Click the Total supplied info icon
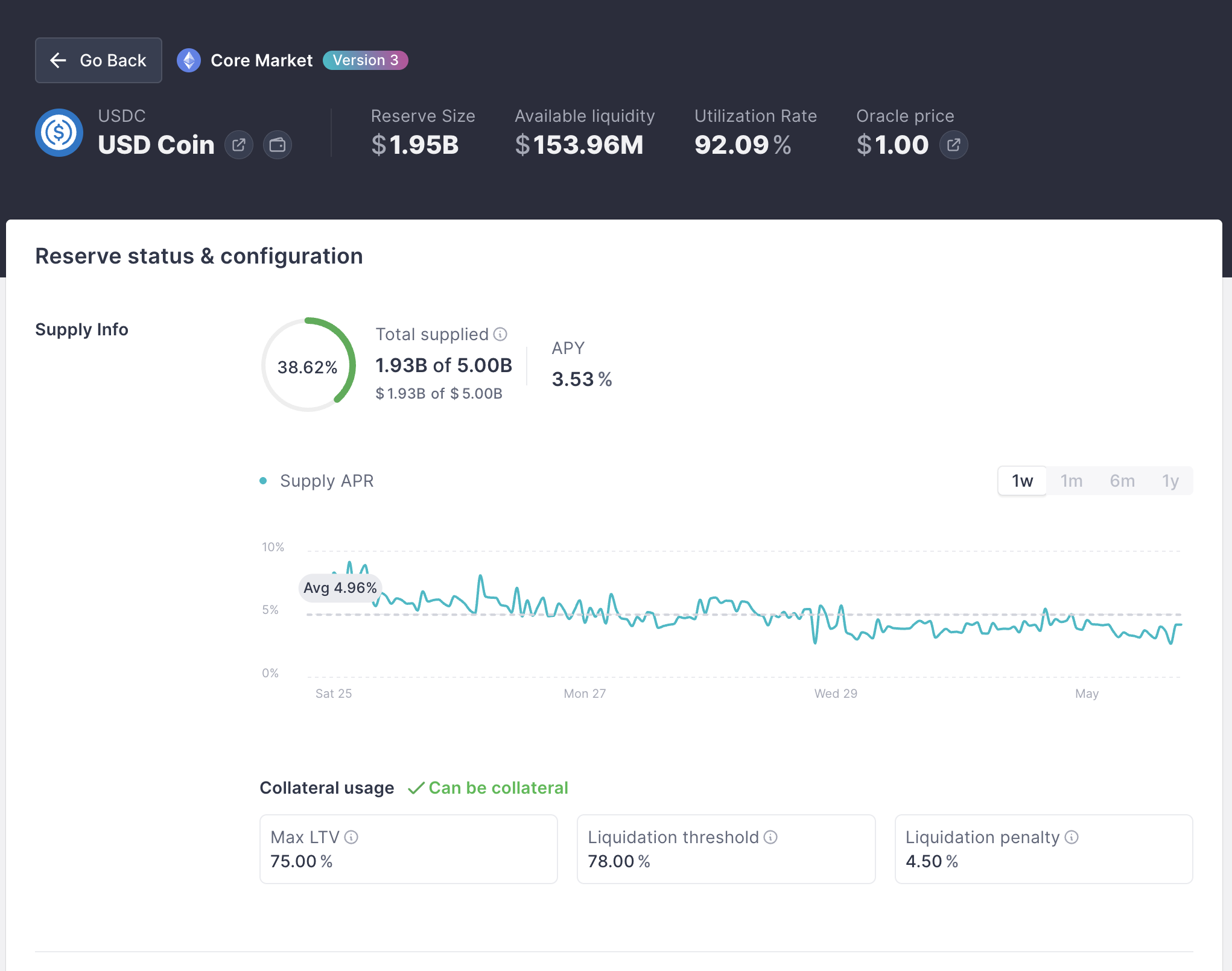Image resolution: width=1232 pixels, height=971 pixels. [500, 334]
